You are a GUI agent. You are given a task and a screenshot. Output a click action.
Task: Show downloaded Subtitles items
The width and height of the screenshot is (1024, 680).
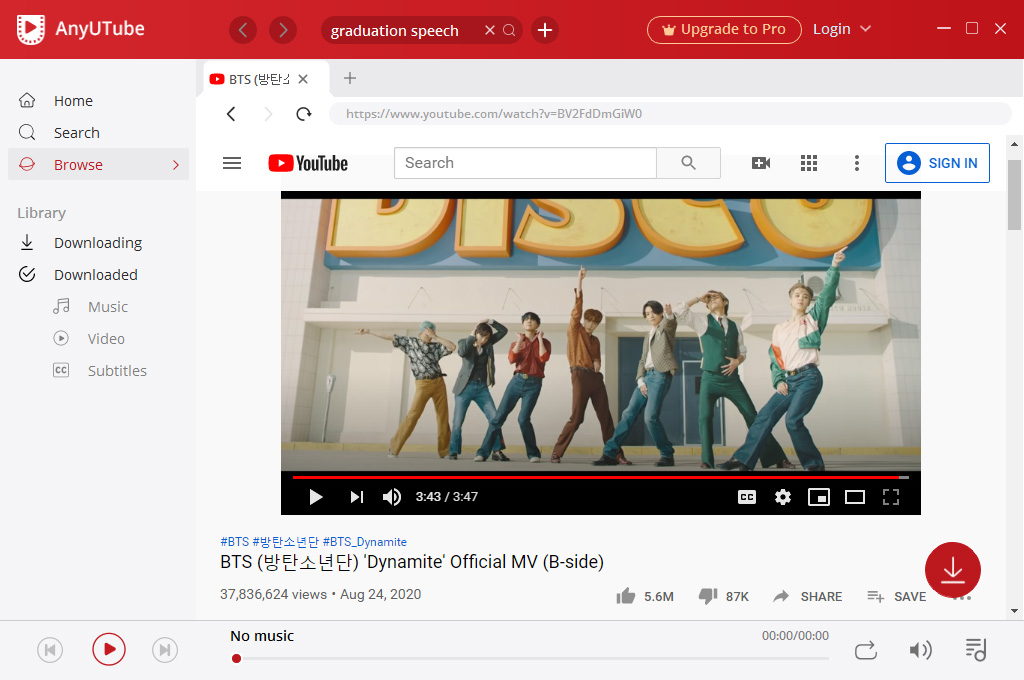[x=117, y=370]
